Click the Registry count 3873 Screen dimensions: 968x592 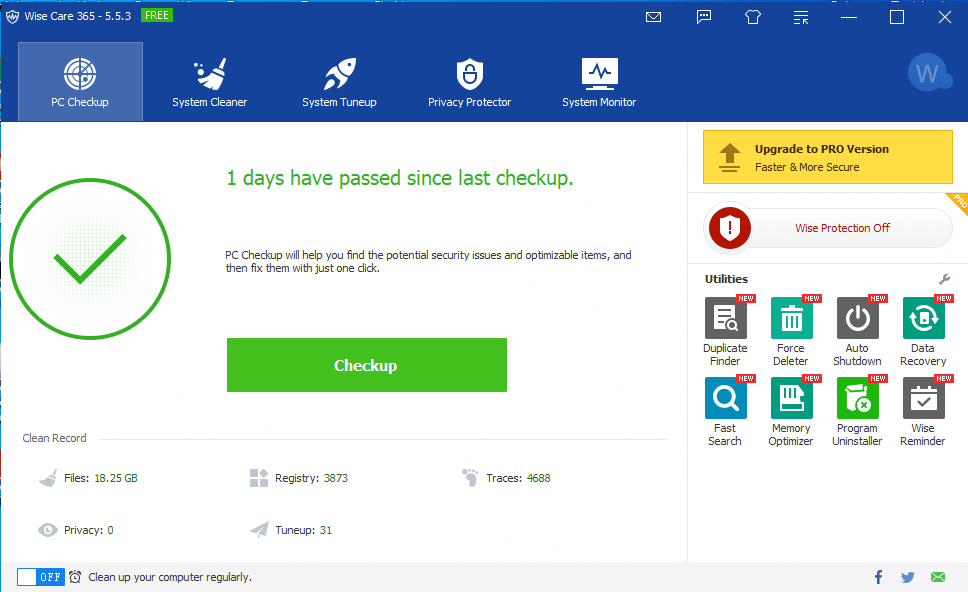pyautogui.click(x=336, y=478)
